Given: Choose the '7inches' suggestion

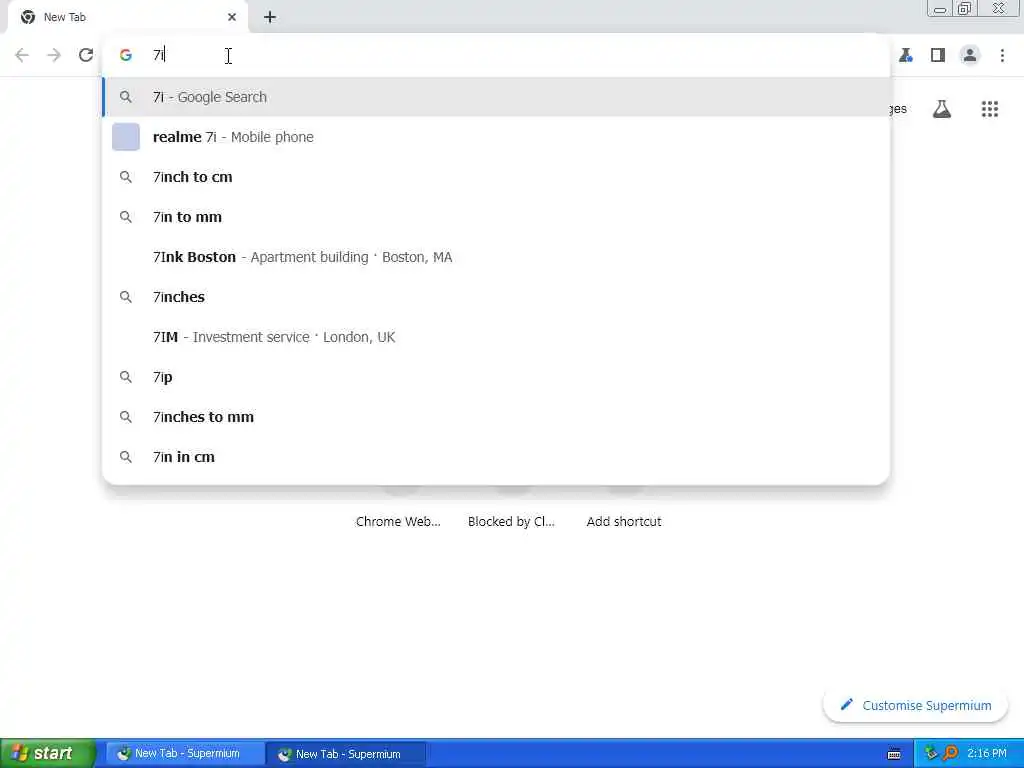Looking at the screenshot, I should [496, 297].
